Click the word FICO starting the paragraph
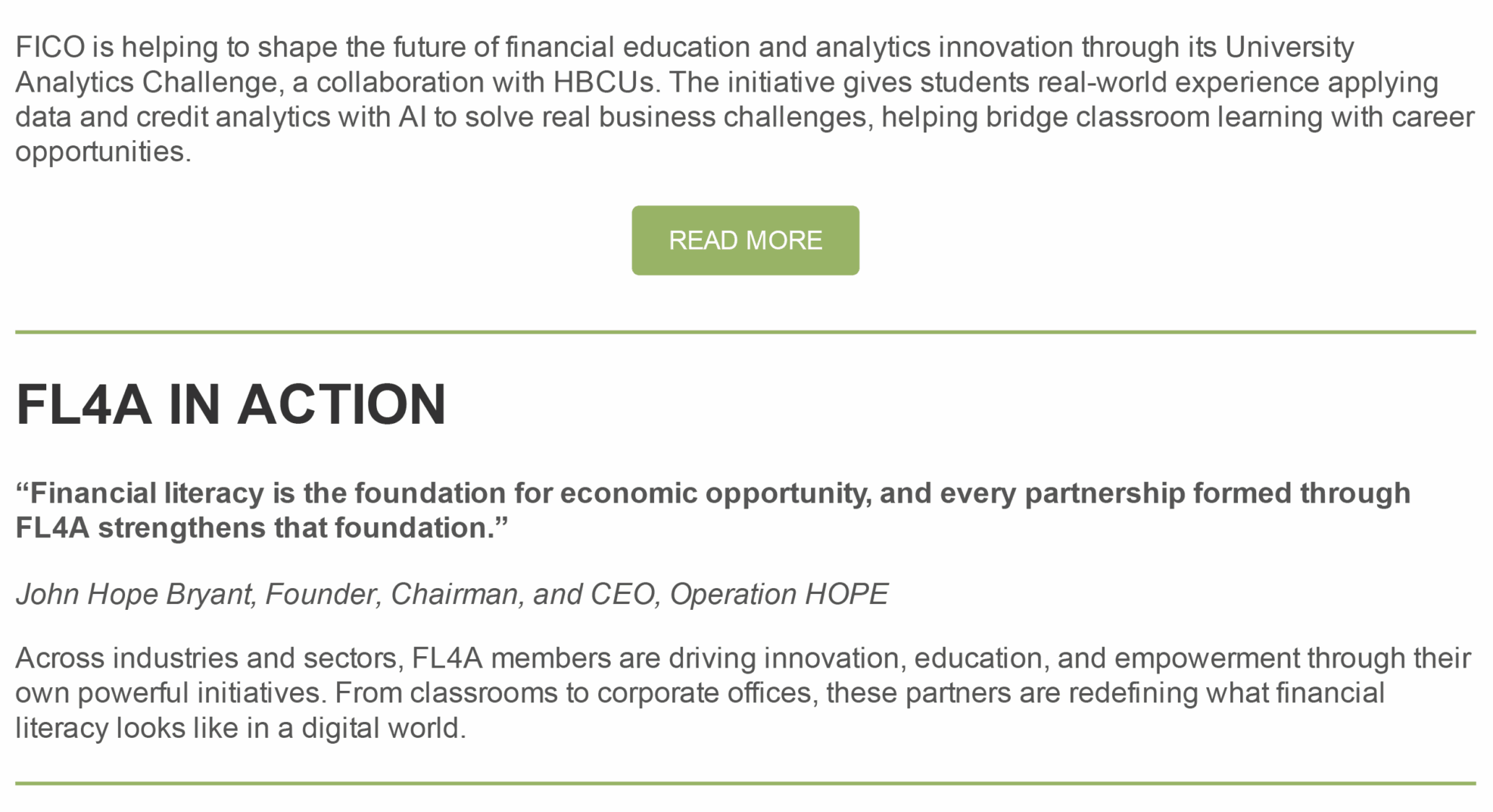 (50, 48)
